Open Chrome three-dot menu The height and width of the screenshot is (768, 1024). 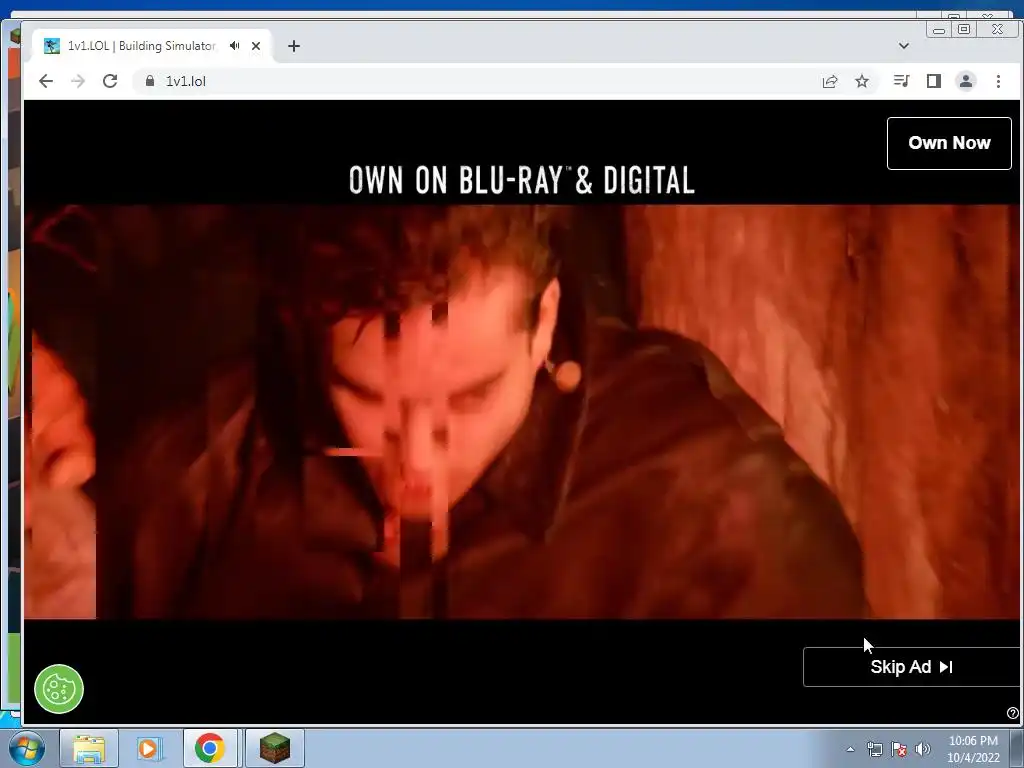998,81
